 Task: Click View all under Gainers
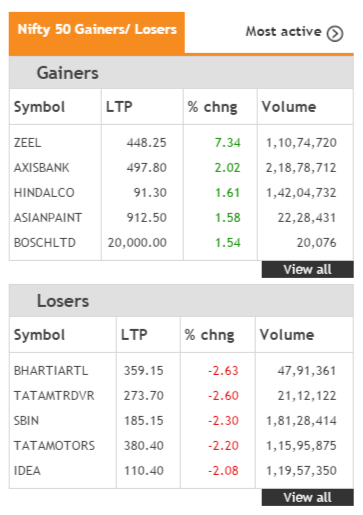point(307,269)
